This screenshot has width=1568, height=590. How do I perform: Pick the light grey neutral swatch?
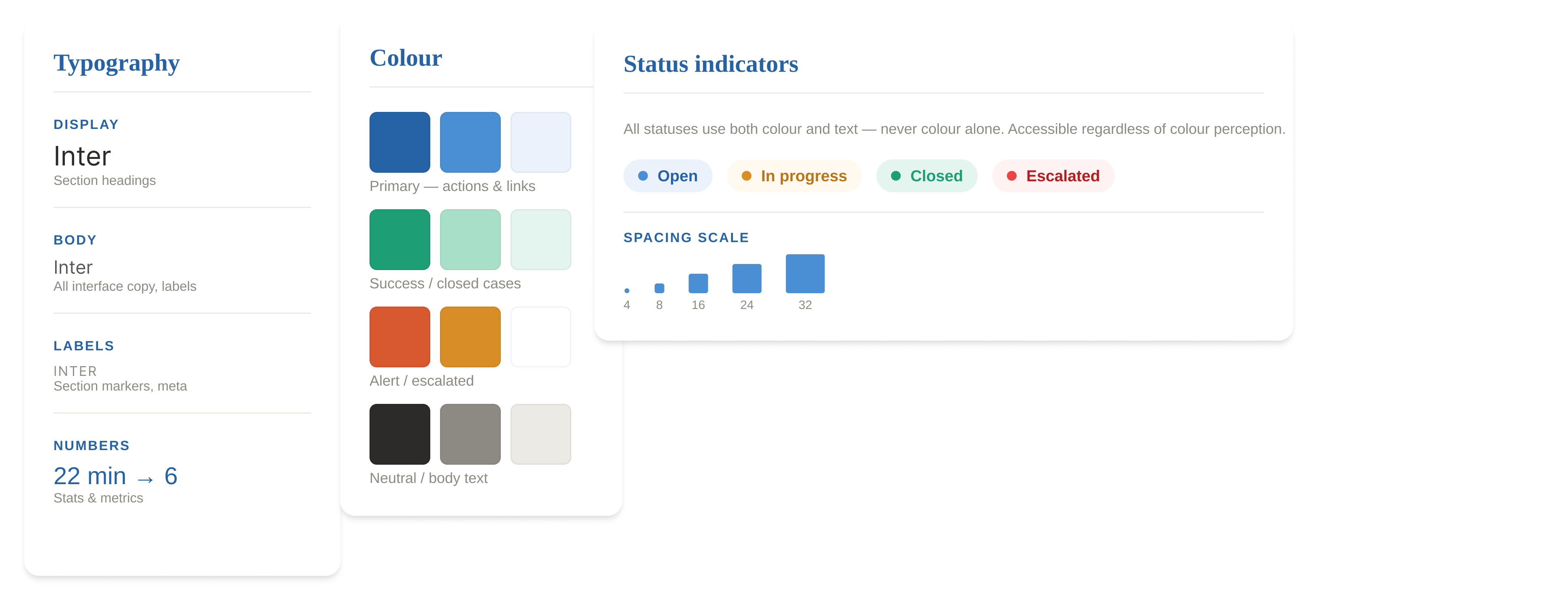(540, 434)
